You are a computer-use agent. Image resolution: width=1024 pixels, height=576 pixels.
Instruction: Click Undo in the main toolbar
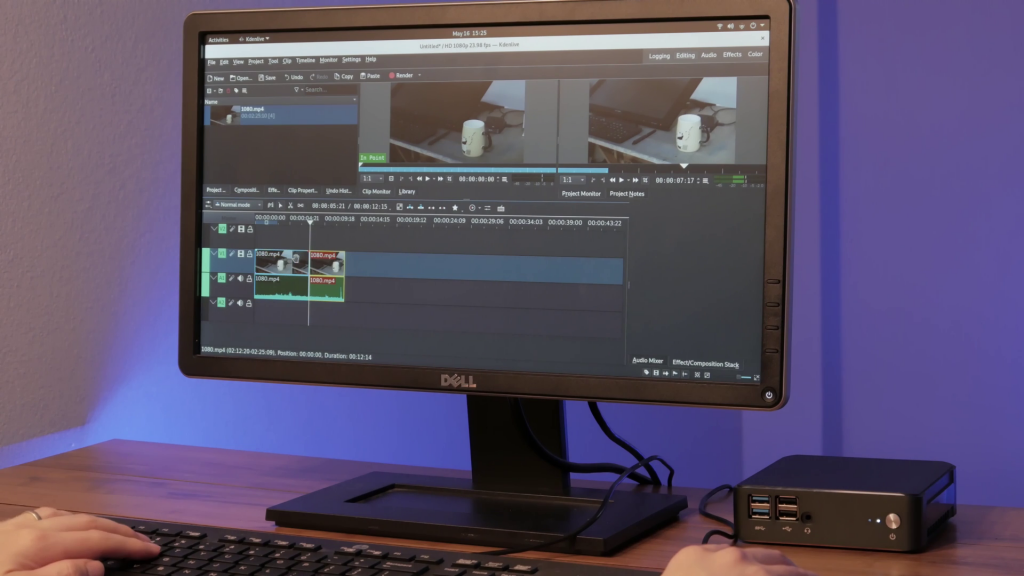[294, 77]
